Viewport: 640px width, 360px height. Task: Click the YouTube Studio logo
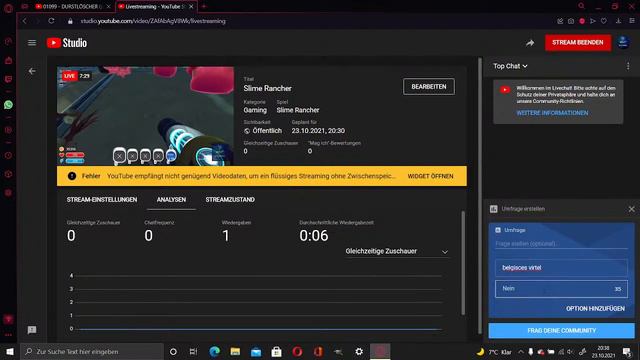pyautogui.click(x=67, y=43)
